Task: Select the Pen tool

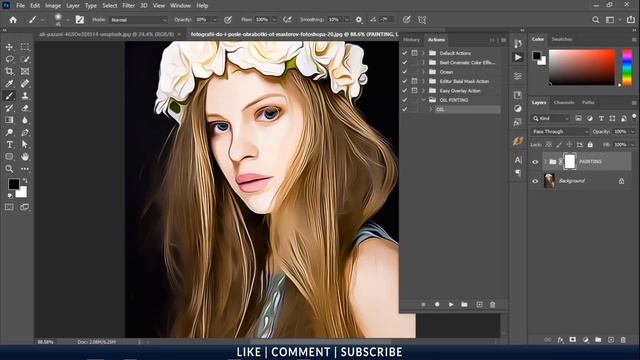Action: pyautogui.click(x=25, y=132)
